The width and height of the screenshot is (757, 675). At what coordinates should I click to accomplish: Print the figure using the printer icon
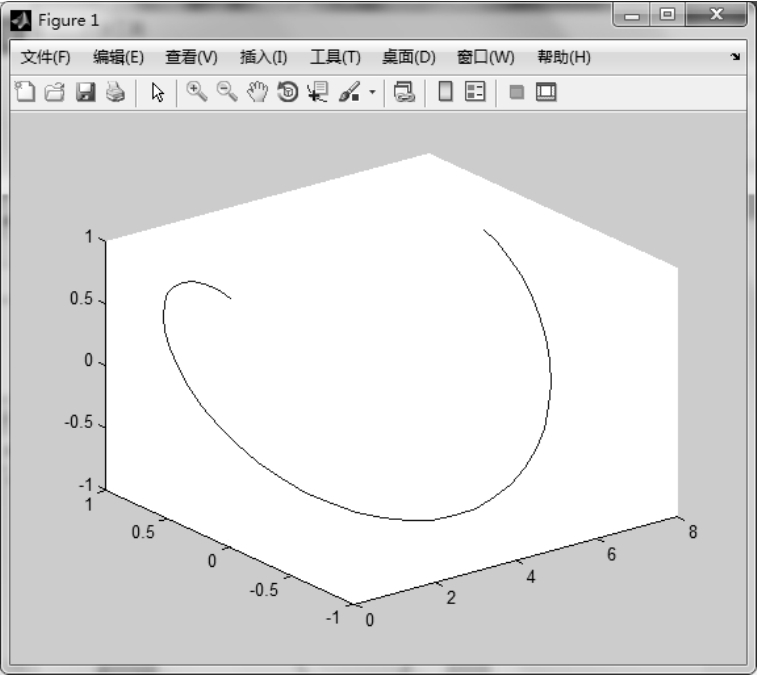[x=115, y=93]
